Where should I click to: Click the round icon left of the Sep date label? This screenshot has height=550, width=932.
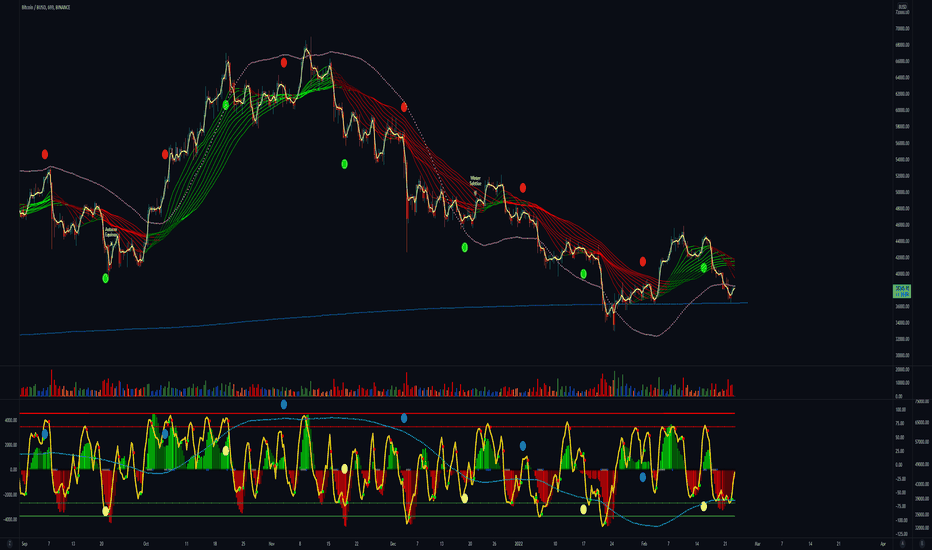coord(10,543)
